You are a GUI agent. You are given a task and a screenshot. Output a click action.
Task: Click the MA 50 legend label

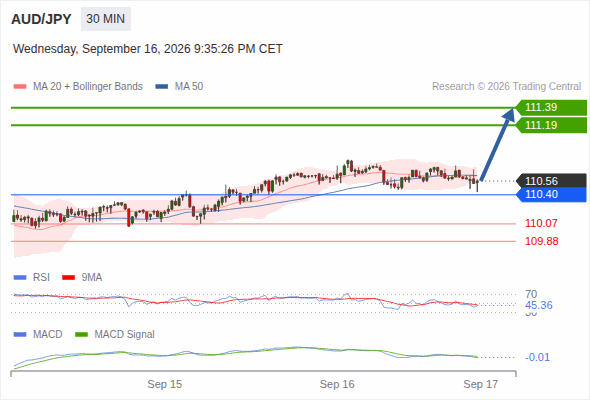point(189,87)
